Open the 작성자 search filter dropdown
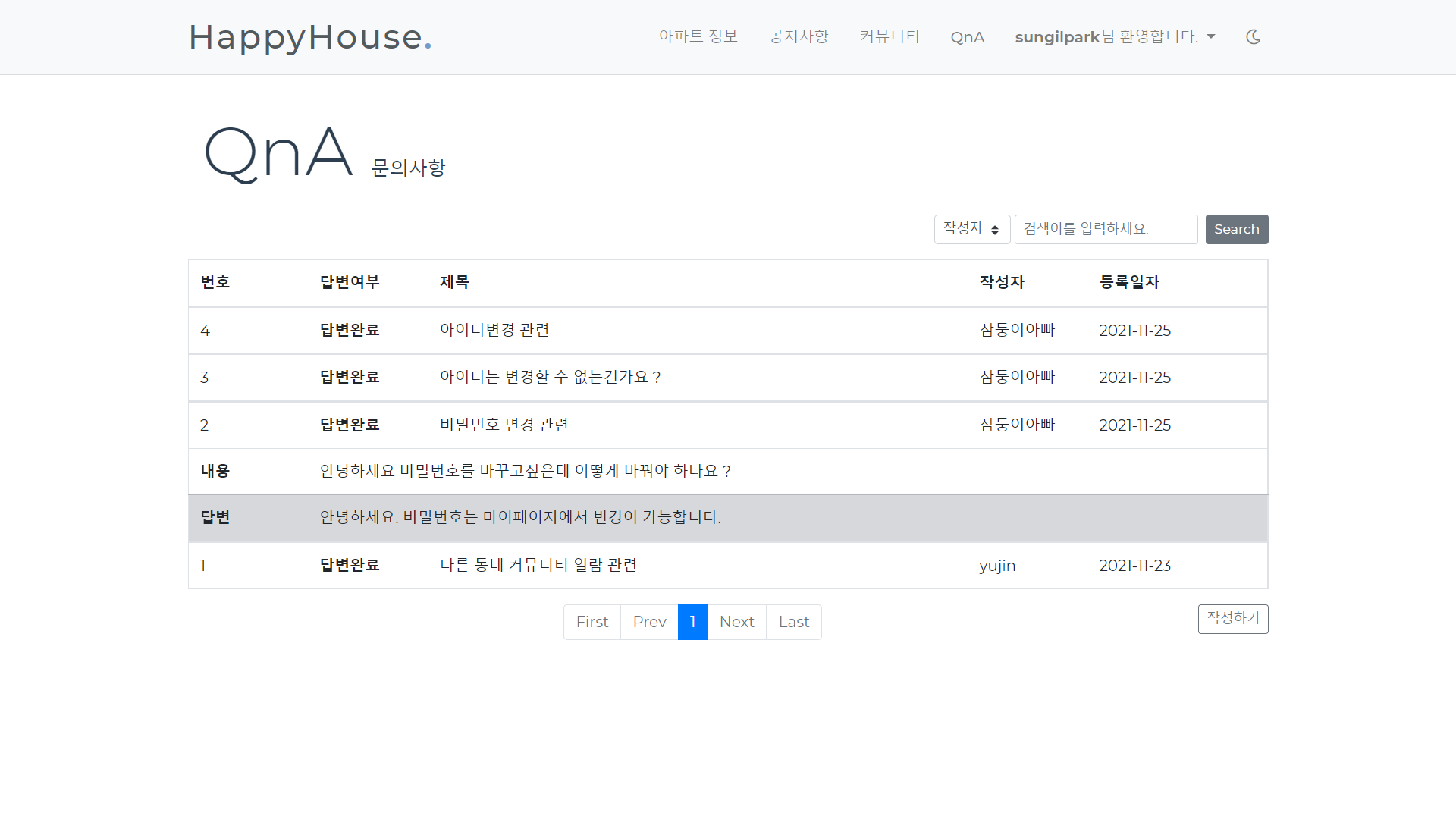Screen dimensions: 1456x819 [971, 228]
